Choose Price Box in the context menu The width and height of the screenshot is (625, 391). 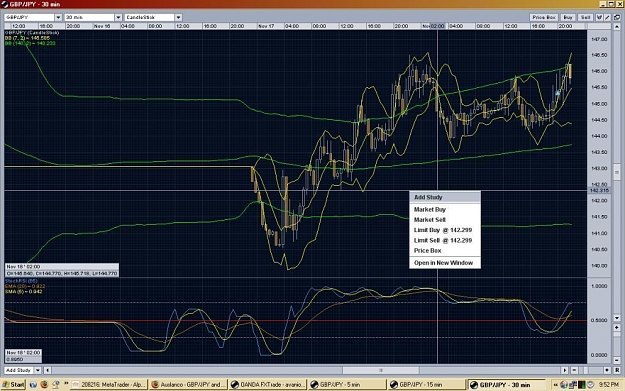tap(445, 251)
